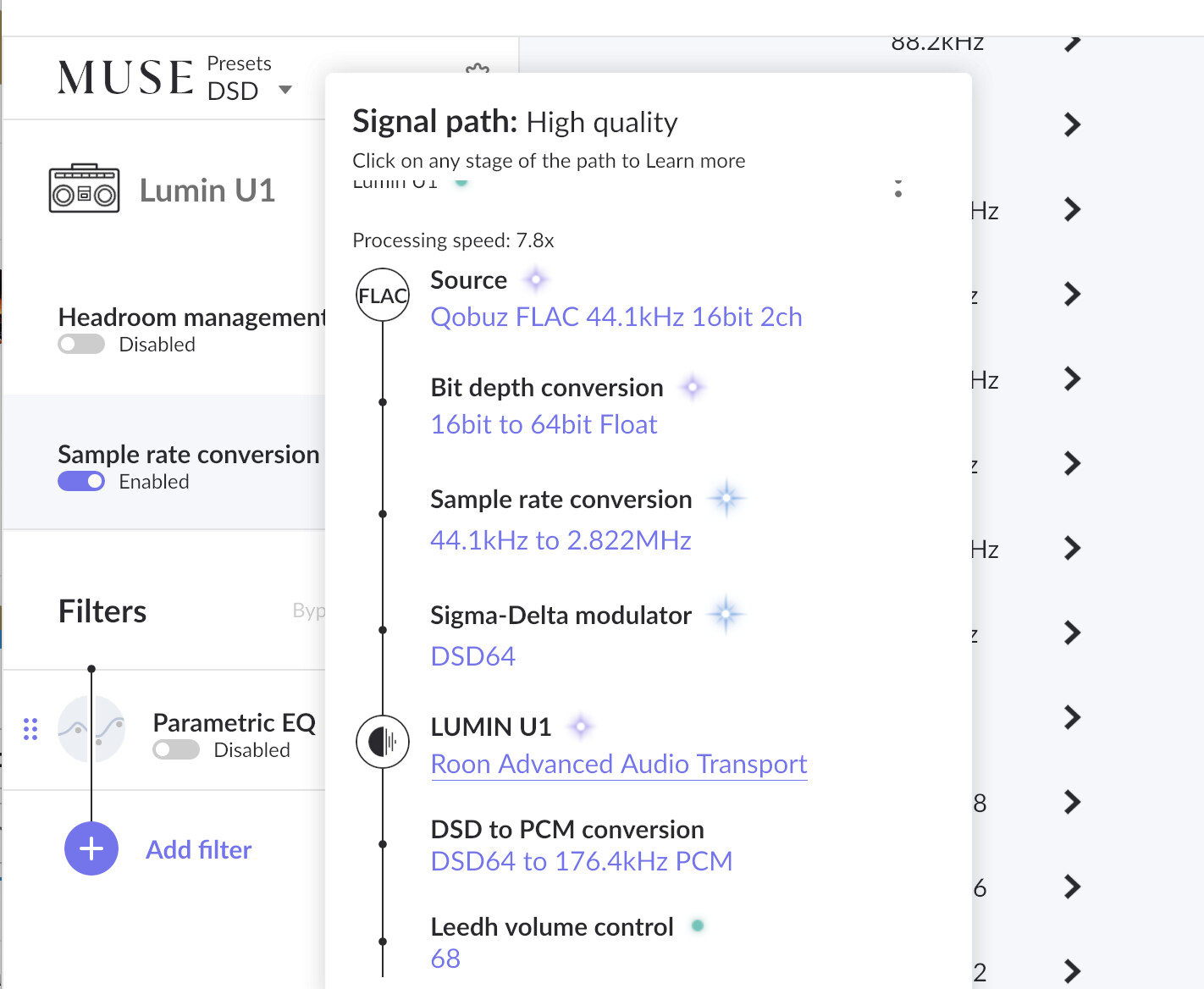Open 16bit to 64bit Float link
Image resolution: width=1204 pixels, height=989 pixels.
click(544, 424)
